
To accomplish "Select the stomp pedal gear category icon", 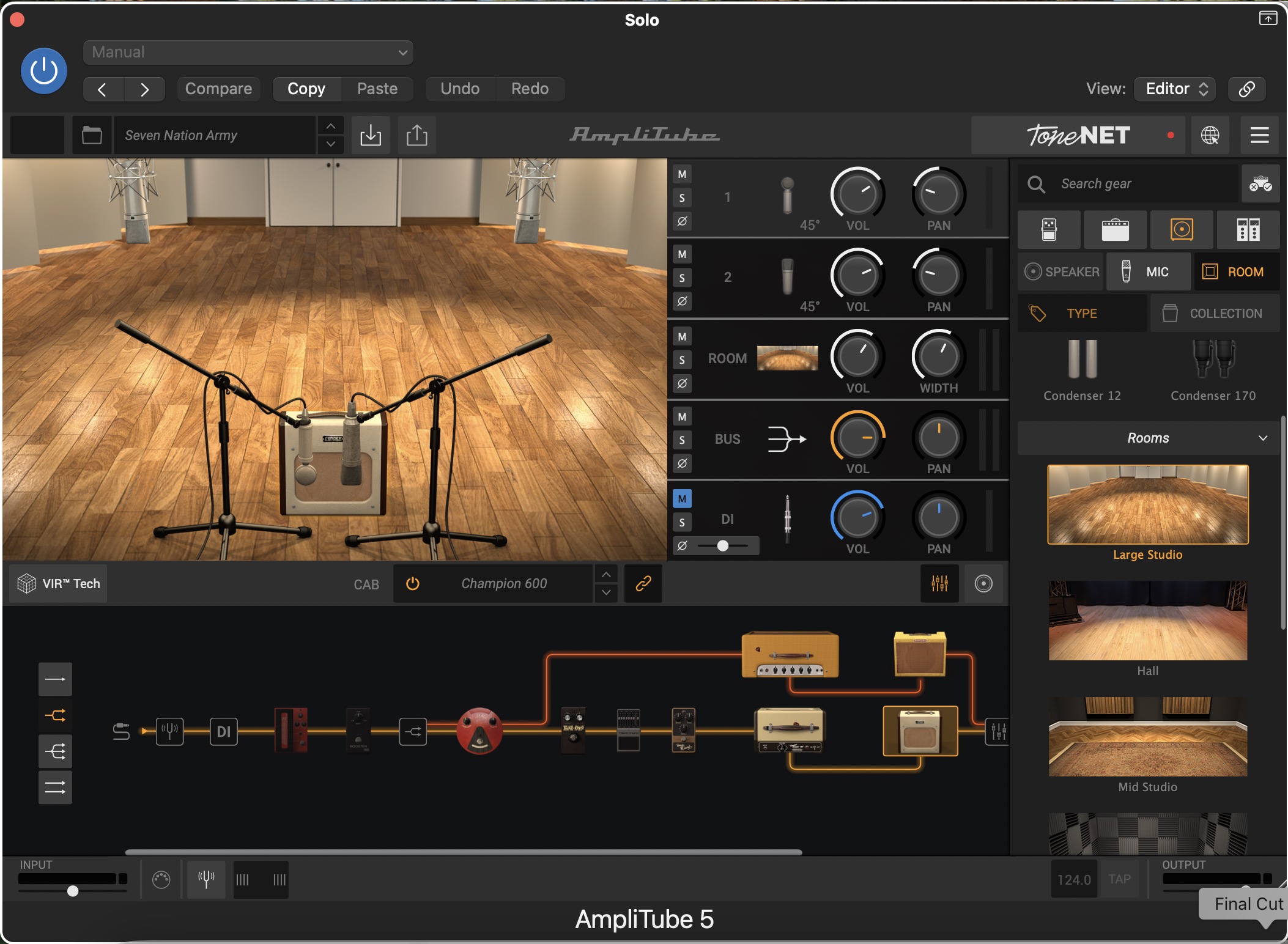I will pos(1049,230).
